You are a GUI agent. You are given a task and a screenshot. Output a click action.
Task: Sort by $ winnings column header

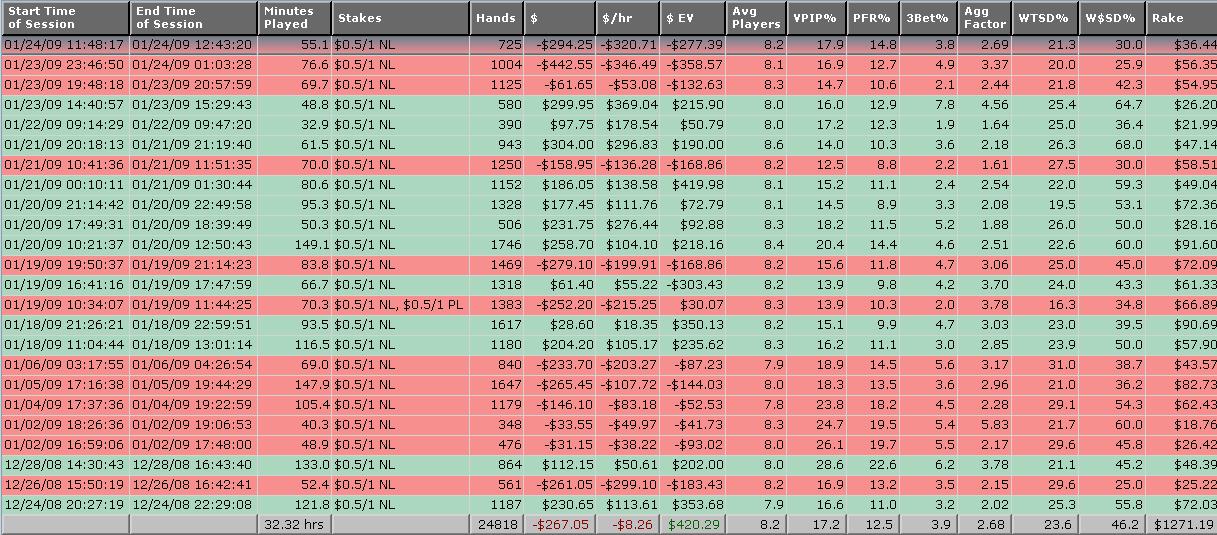(x=560, y=17)
